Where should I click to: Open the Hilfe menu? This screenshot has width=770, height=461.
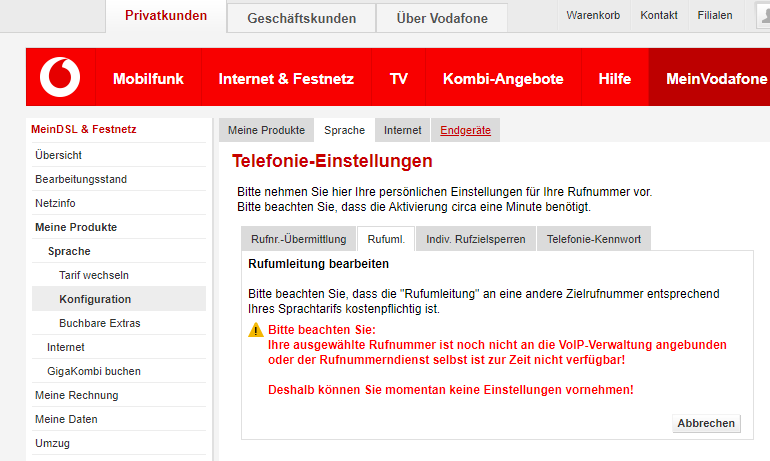pyautogui.click(x=614, y=79)
